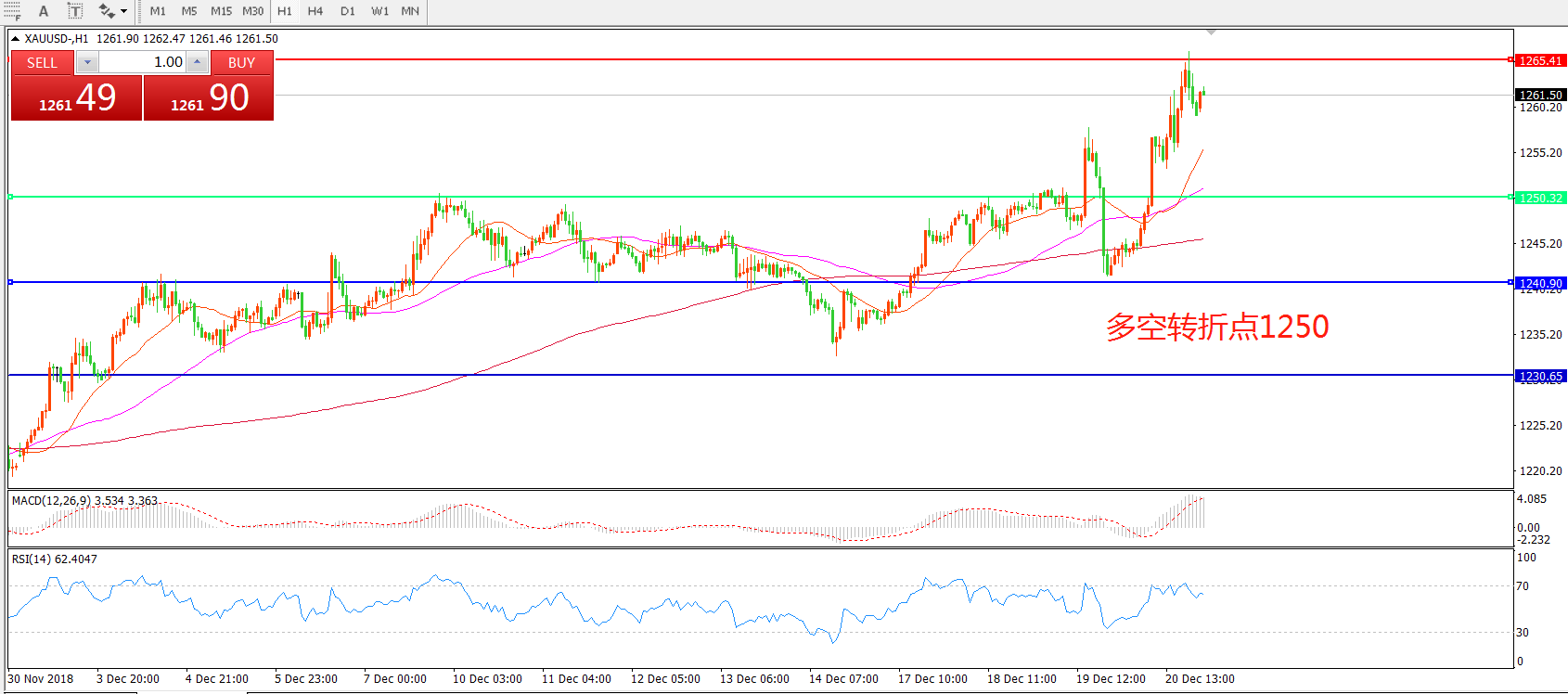Select the green 1250.32 horizontal line handle

tap(1510, 197)
